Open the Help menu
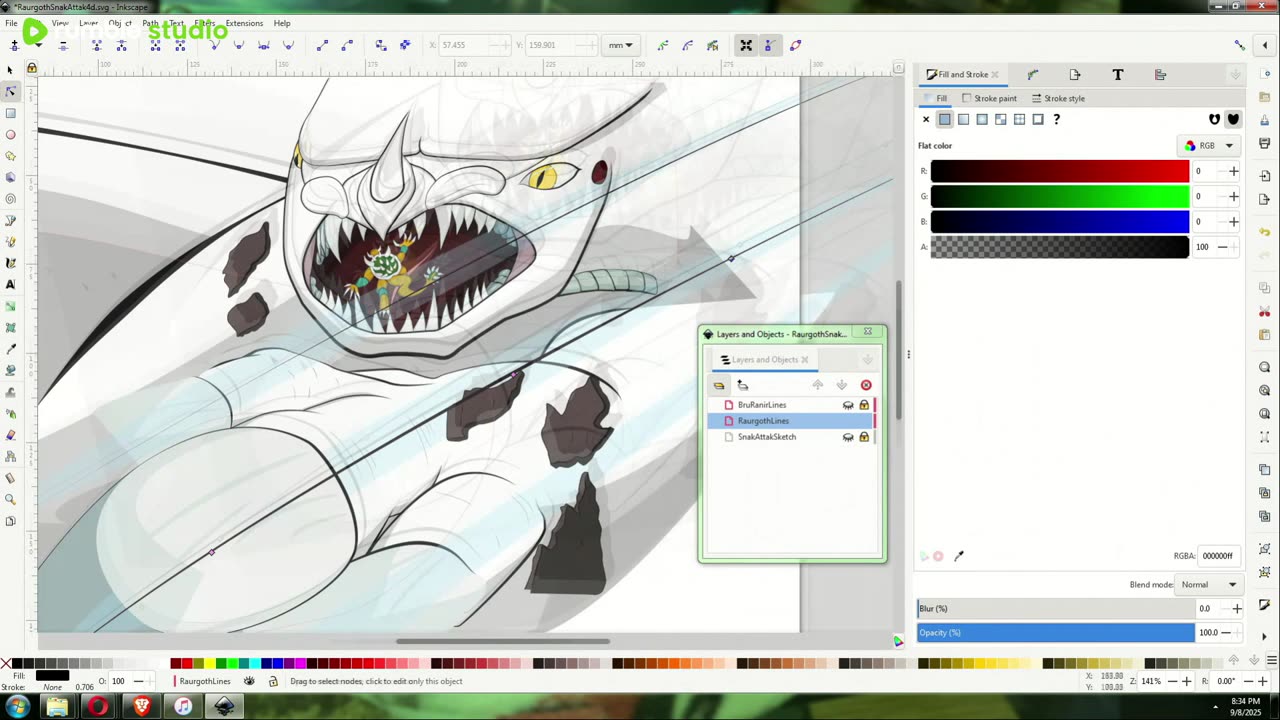 tap(282, 23)
